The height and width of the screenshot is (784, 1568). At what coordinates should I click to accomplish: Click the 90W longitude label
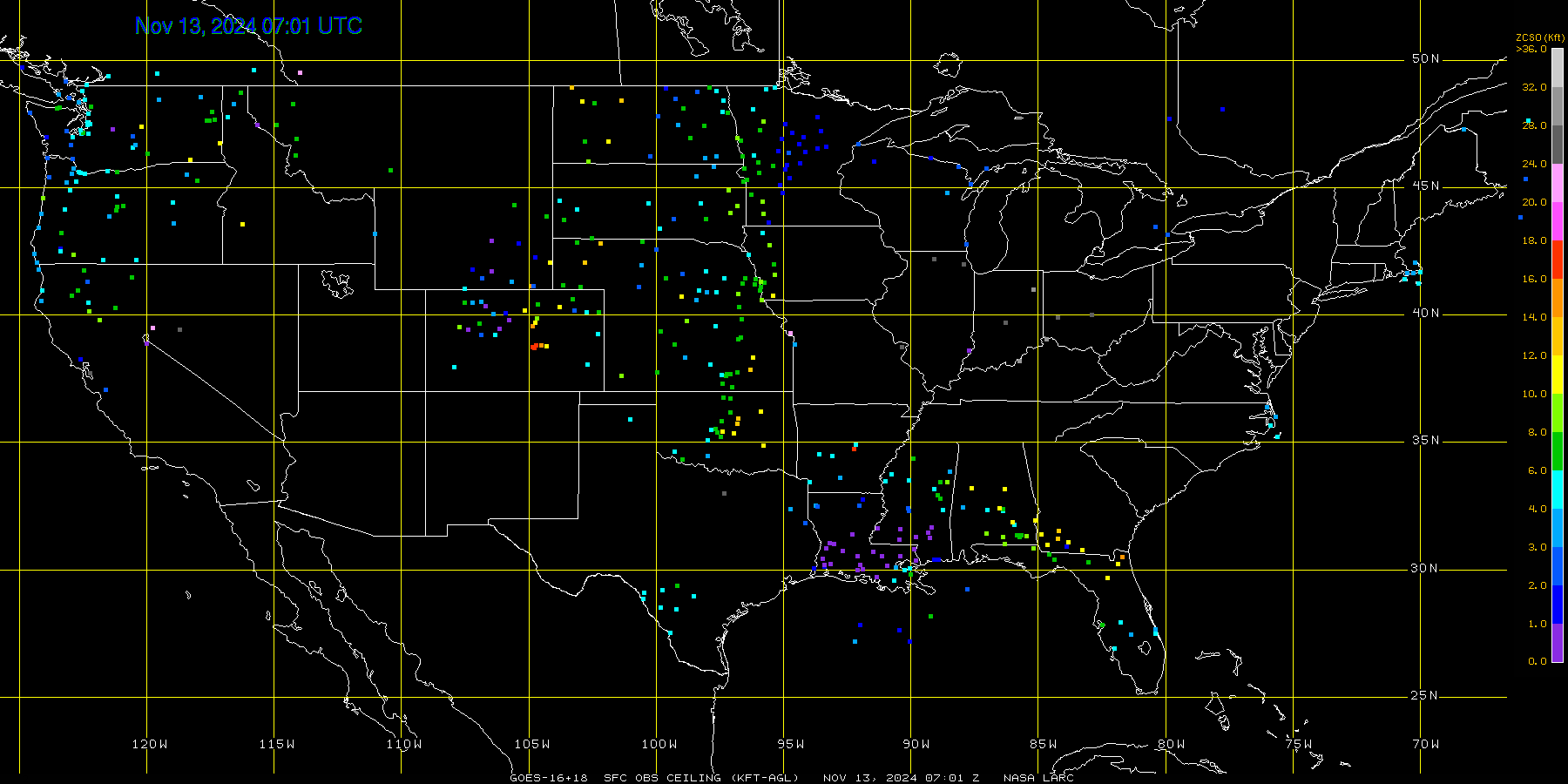coord(916,744)
